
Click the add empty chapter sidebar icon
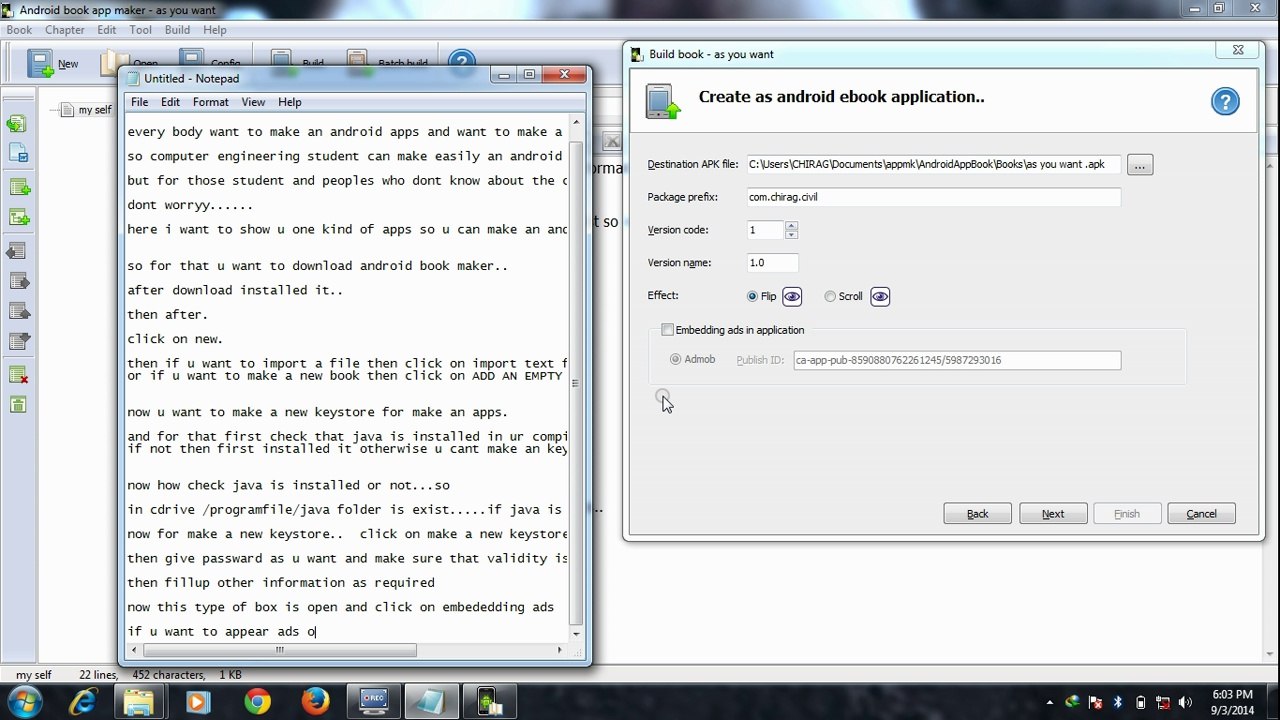click(x=18, y=187)
